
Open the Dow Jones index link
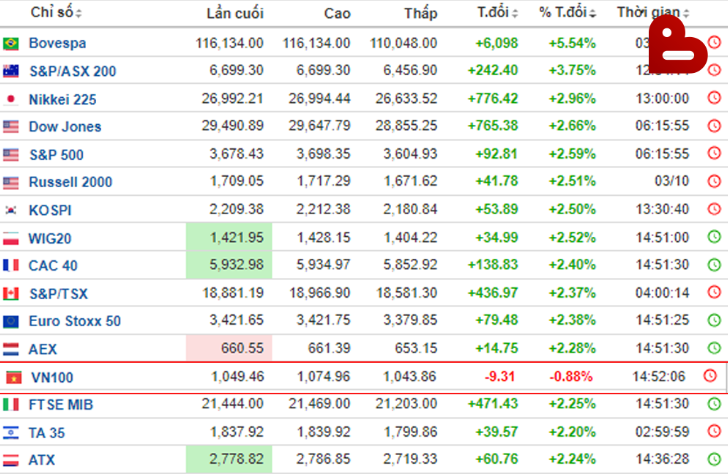tap(65, 127)
